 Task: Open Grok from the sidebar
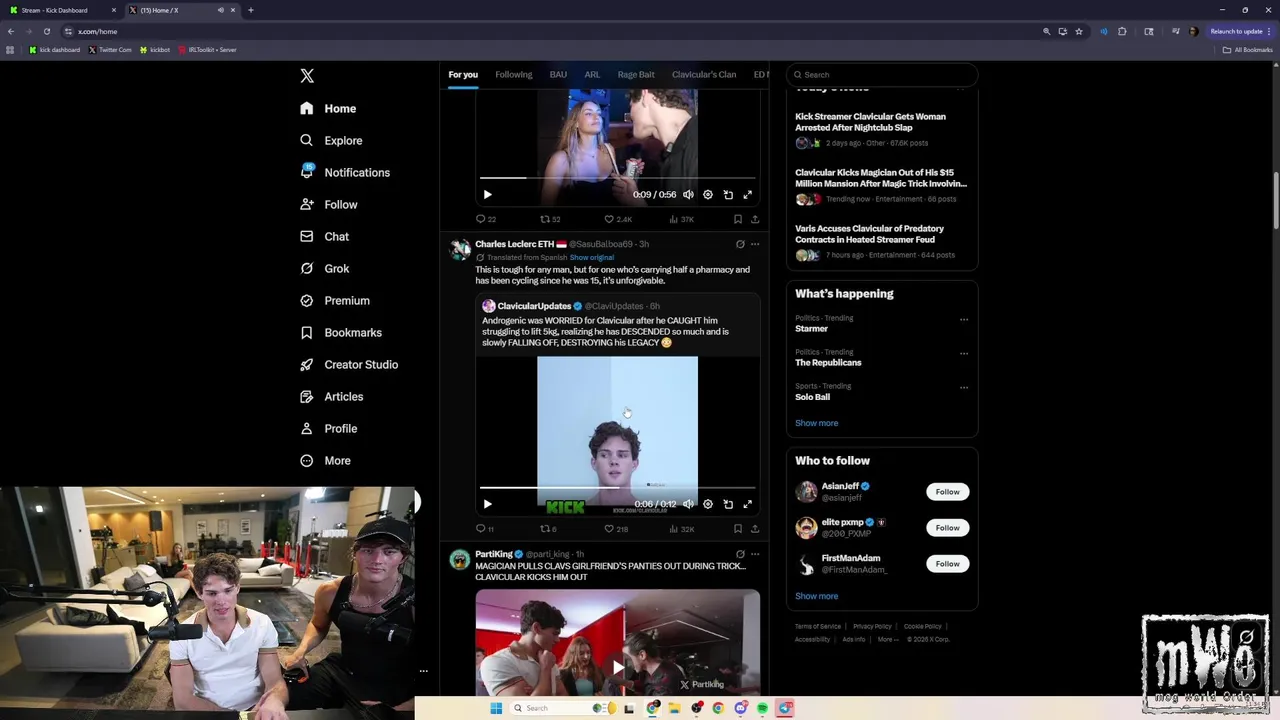[x=325, y=269]
